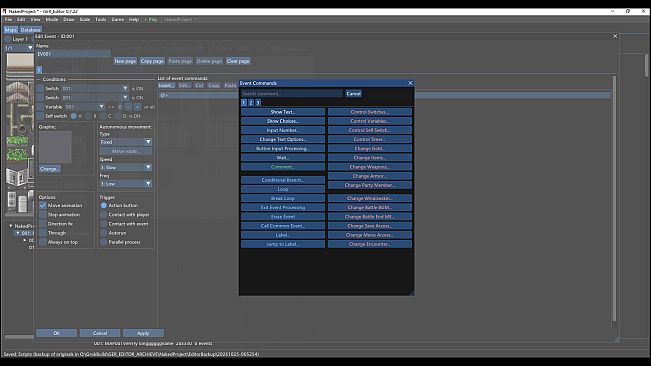Switch to page 3 of Event Commands
Image resolution: width=651 pixels, height=366 pixels.
(x=258, y=102)
